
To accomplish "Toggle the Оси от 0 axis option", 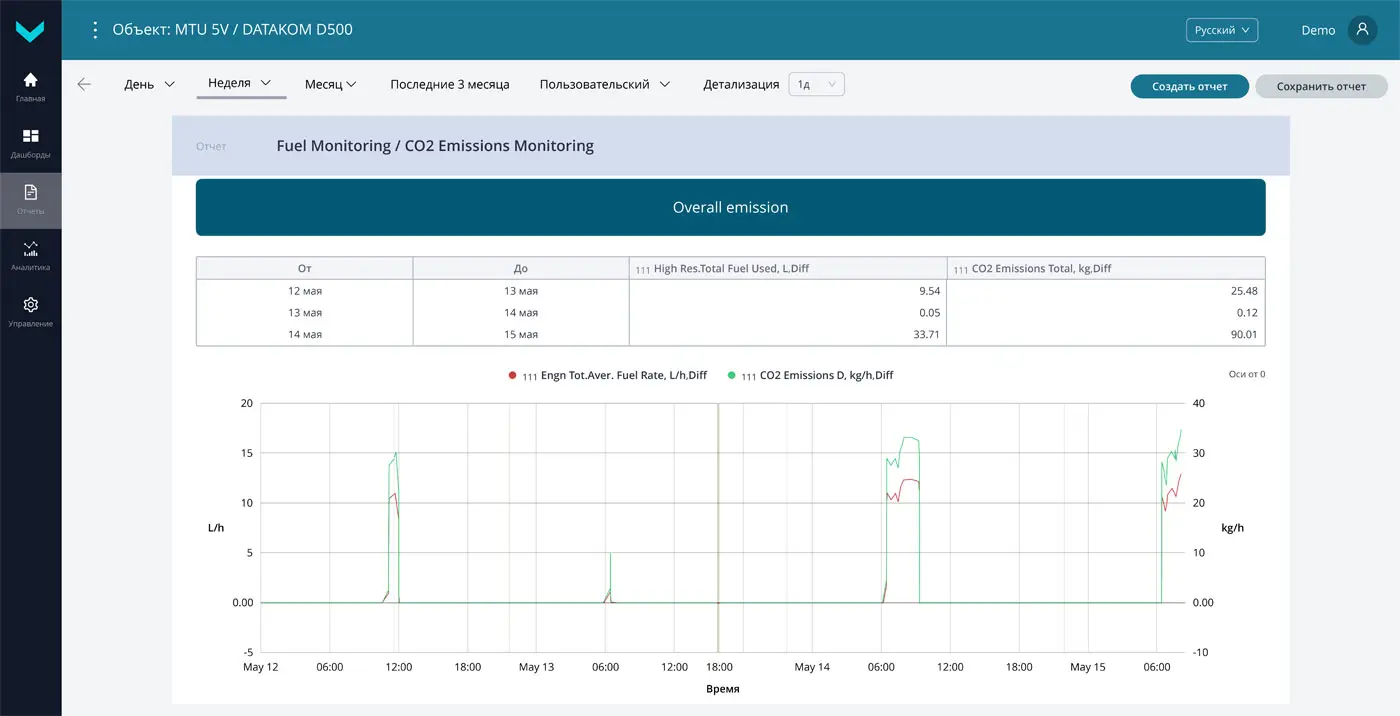I will [1246, 375].
